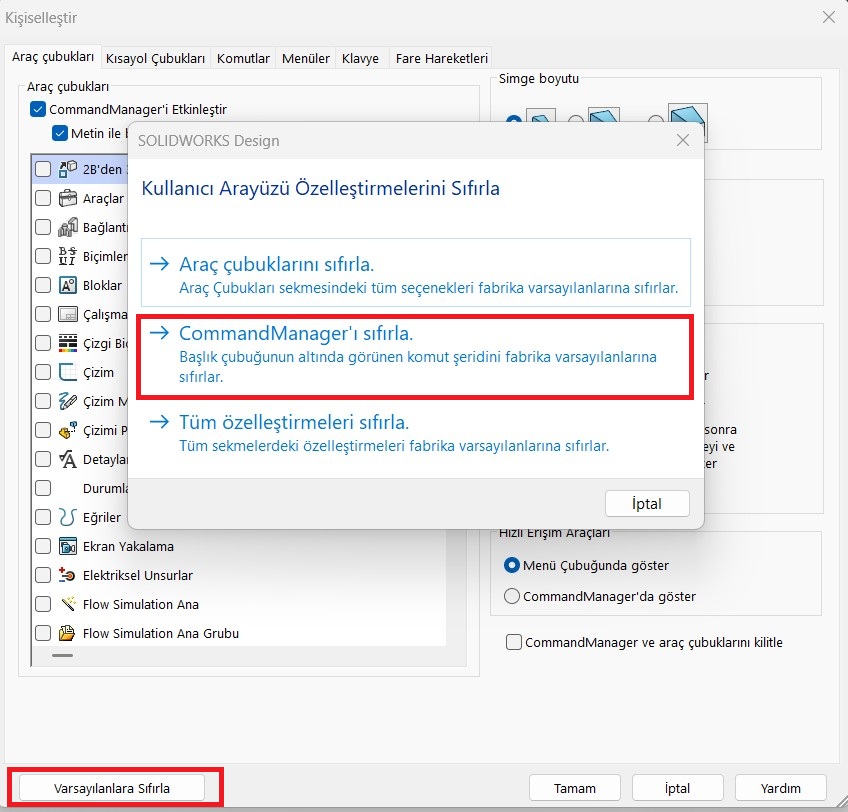Switch to the Kısayol Çubukları tab
This screenshot has height=812, width=848.
pyautogui.click(x=156, y=58)
